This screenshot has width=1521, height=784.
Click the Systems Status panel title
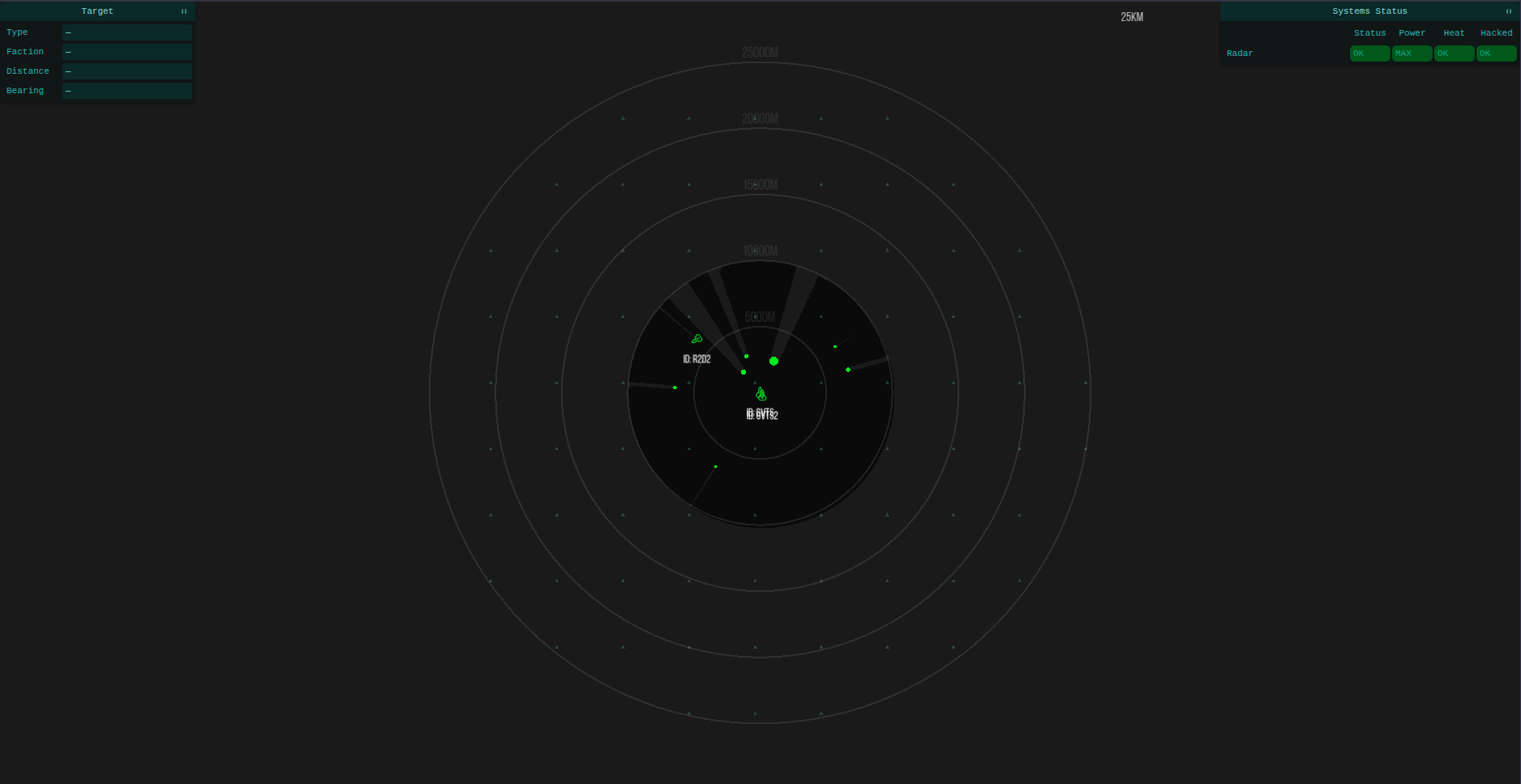click(x=1369, y=11)
